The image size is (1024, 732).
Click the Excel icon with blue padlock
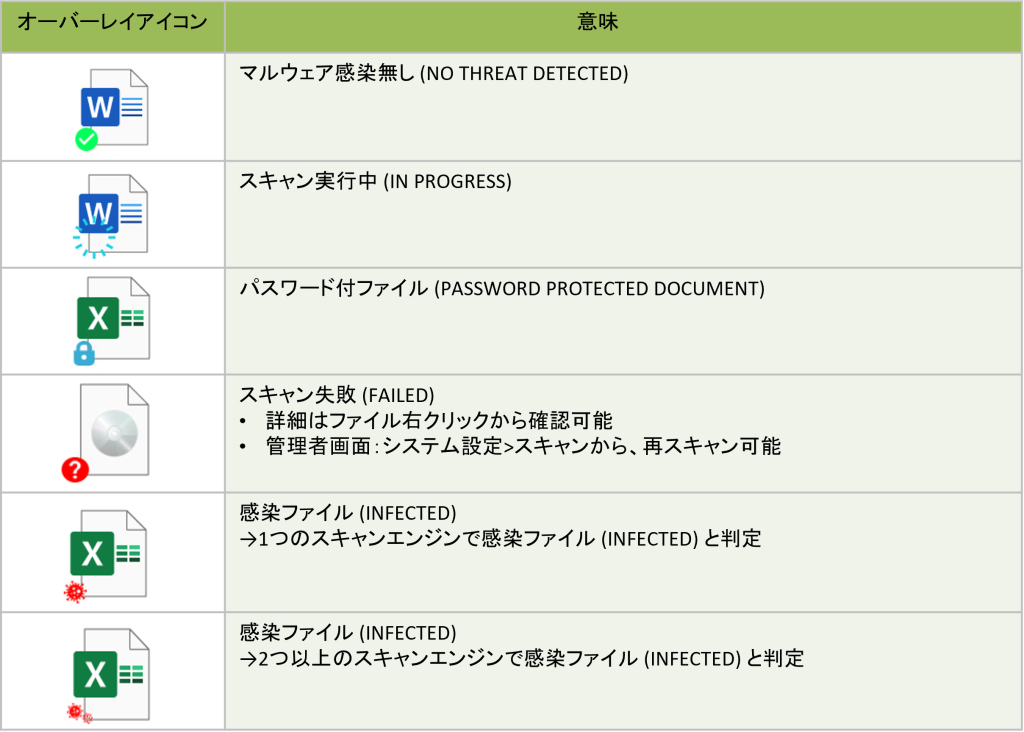pyautogui.click(x=112, y=320)
